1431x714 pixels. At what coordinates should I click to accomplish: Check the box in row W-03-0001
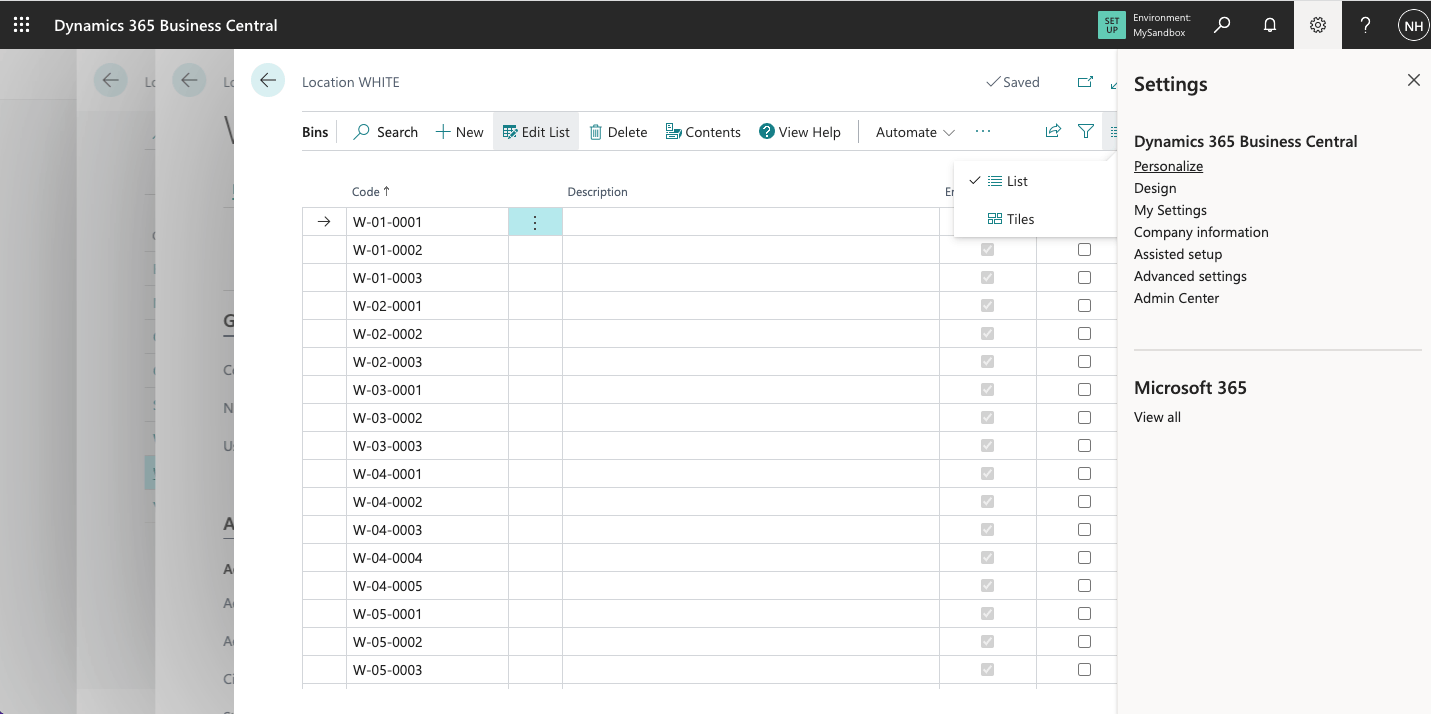coord(1084,390)
